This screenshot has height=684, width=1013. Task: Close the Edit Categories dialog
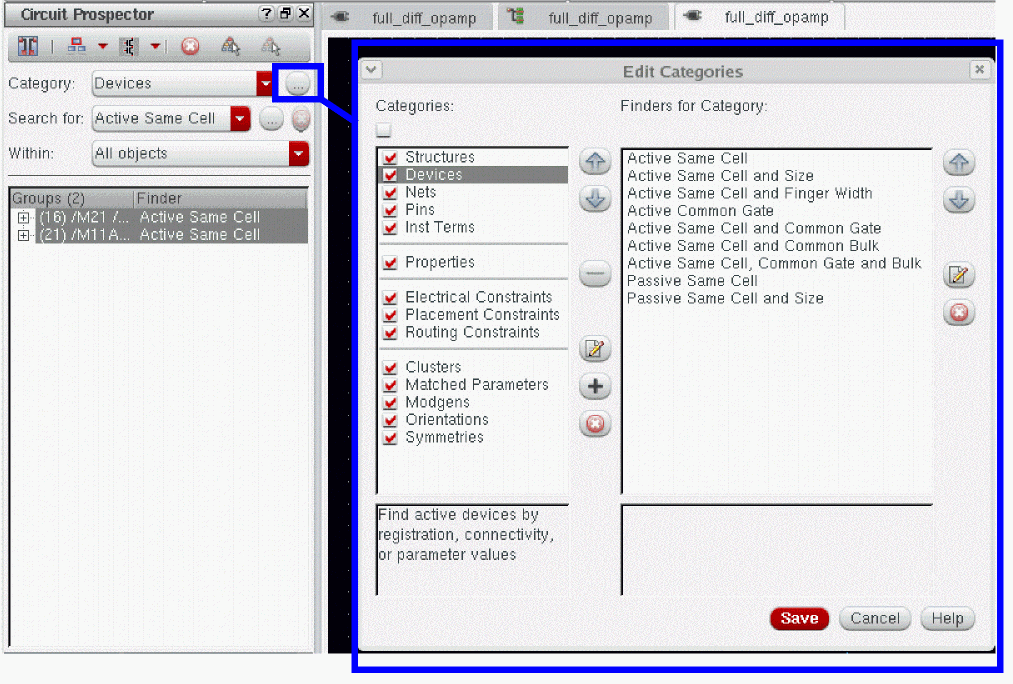point(979,70)
